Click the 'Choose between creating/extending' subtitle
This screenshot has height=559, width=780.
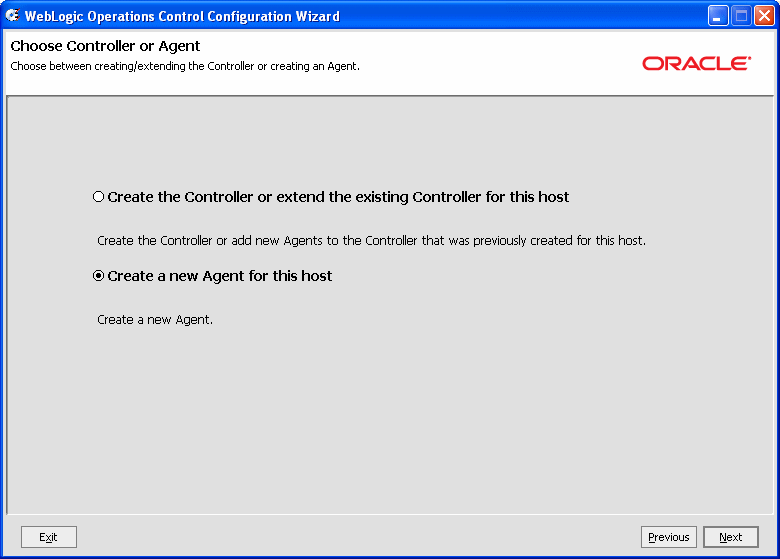(x=185, y=66)
